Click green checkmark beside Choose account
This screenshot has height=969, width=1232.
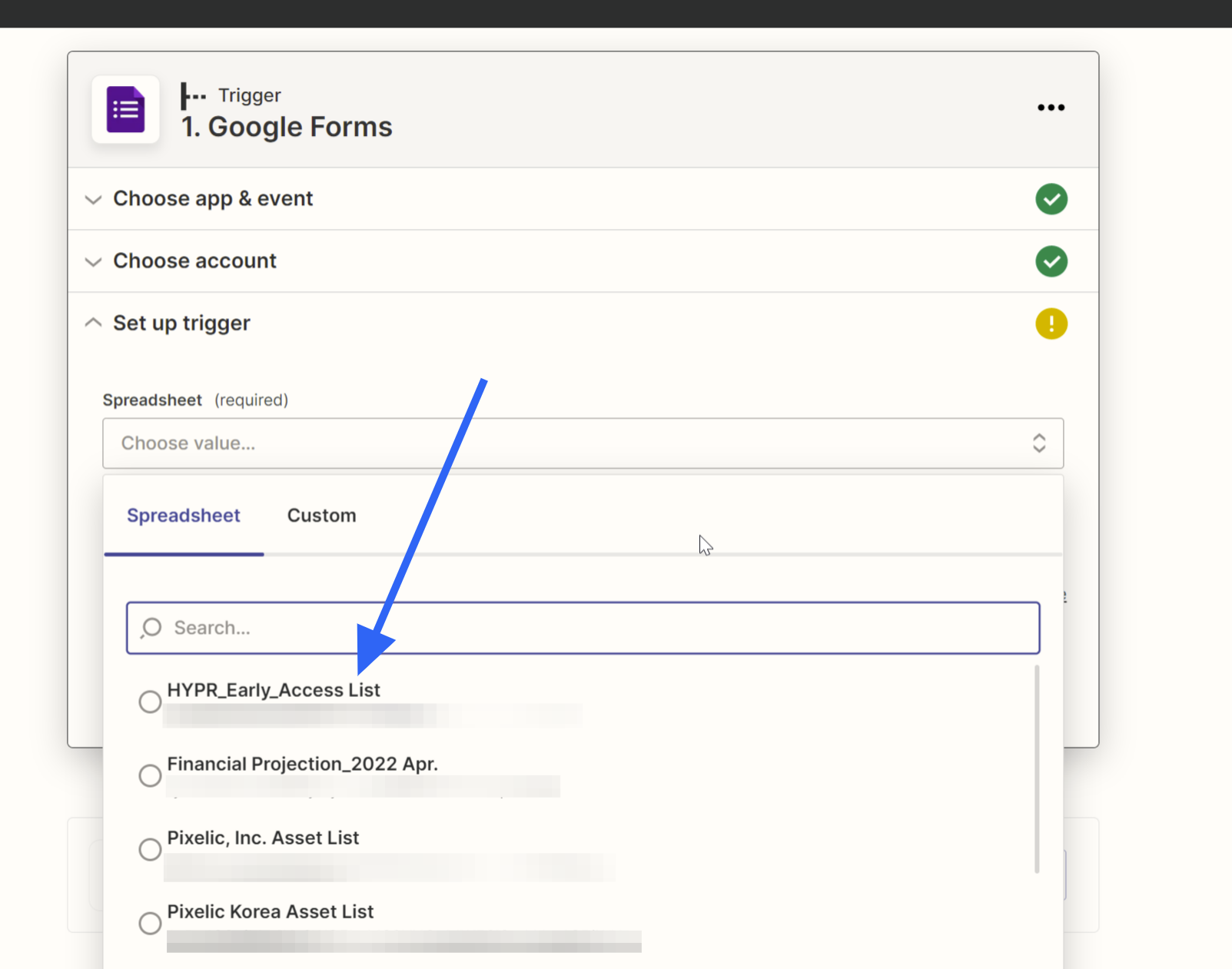[x=1051, y=261]
